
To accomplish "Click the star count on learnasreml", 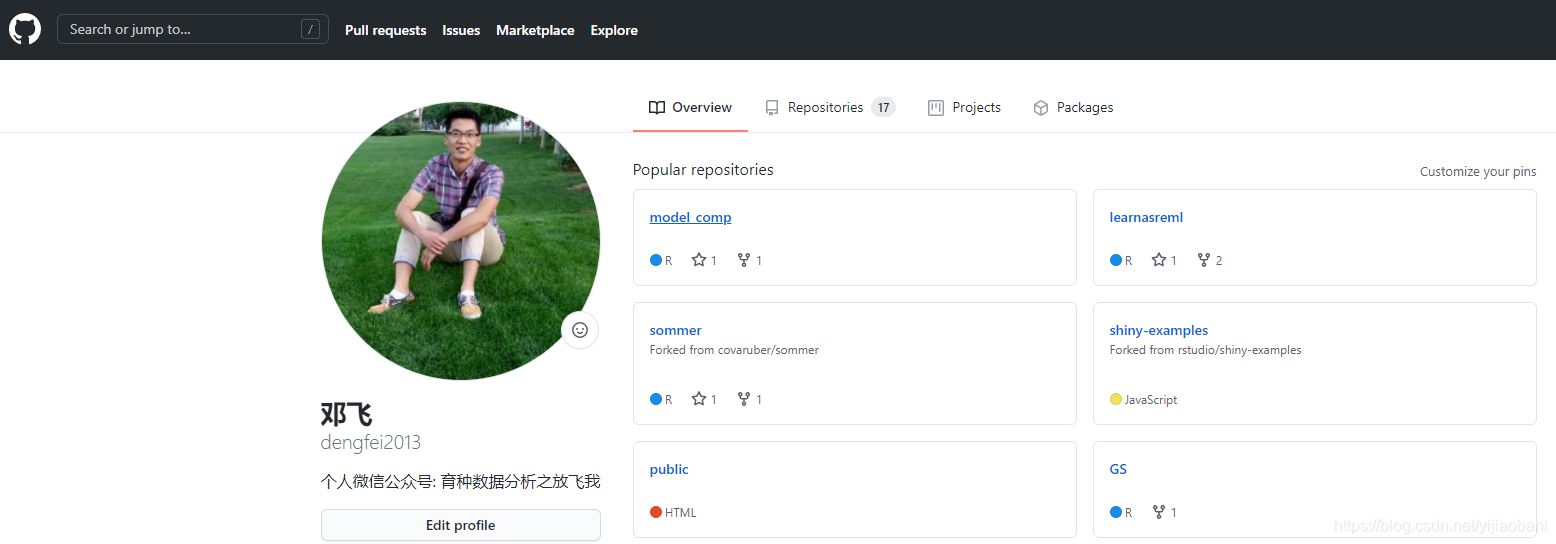I will [1164, 260].
